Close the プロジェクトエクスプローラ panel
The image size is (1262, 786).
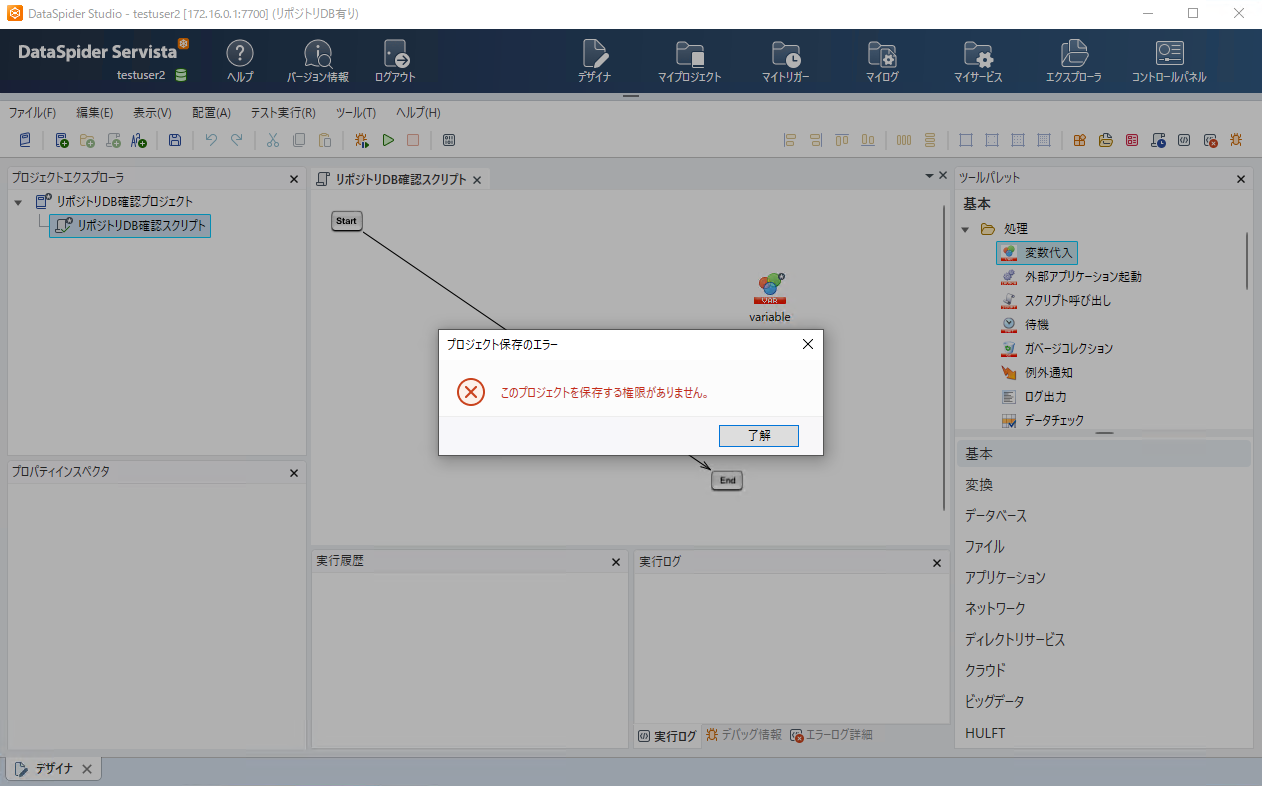(294, 179)
